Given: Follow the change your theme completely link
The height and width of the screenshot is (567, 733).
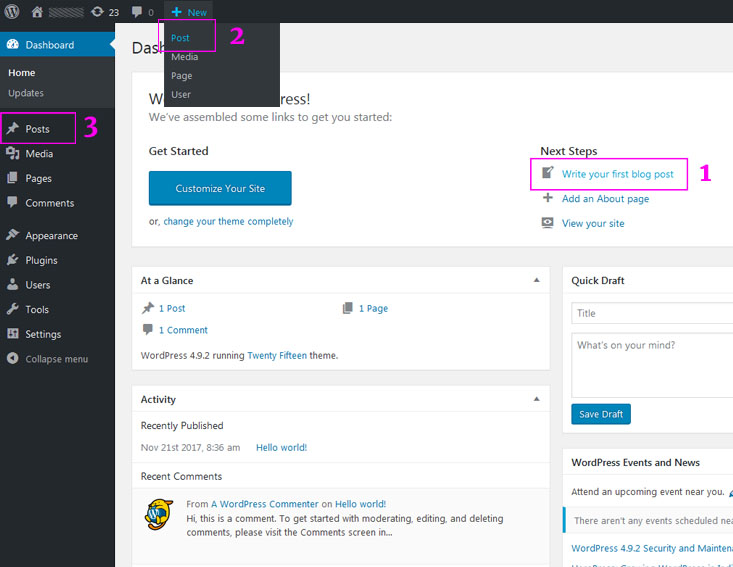Looking at the screenshot, I should (228, 221).
